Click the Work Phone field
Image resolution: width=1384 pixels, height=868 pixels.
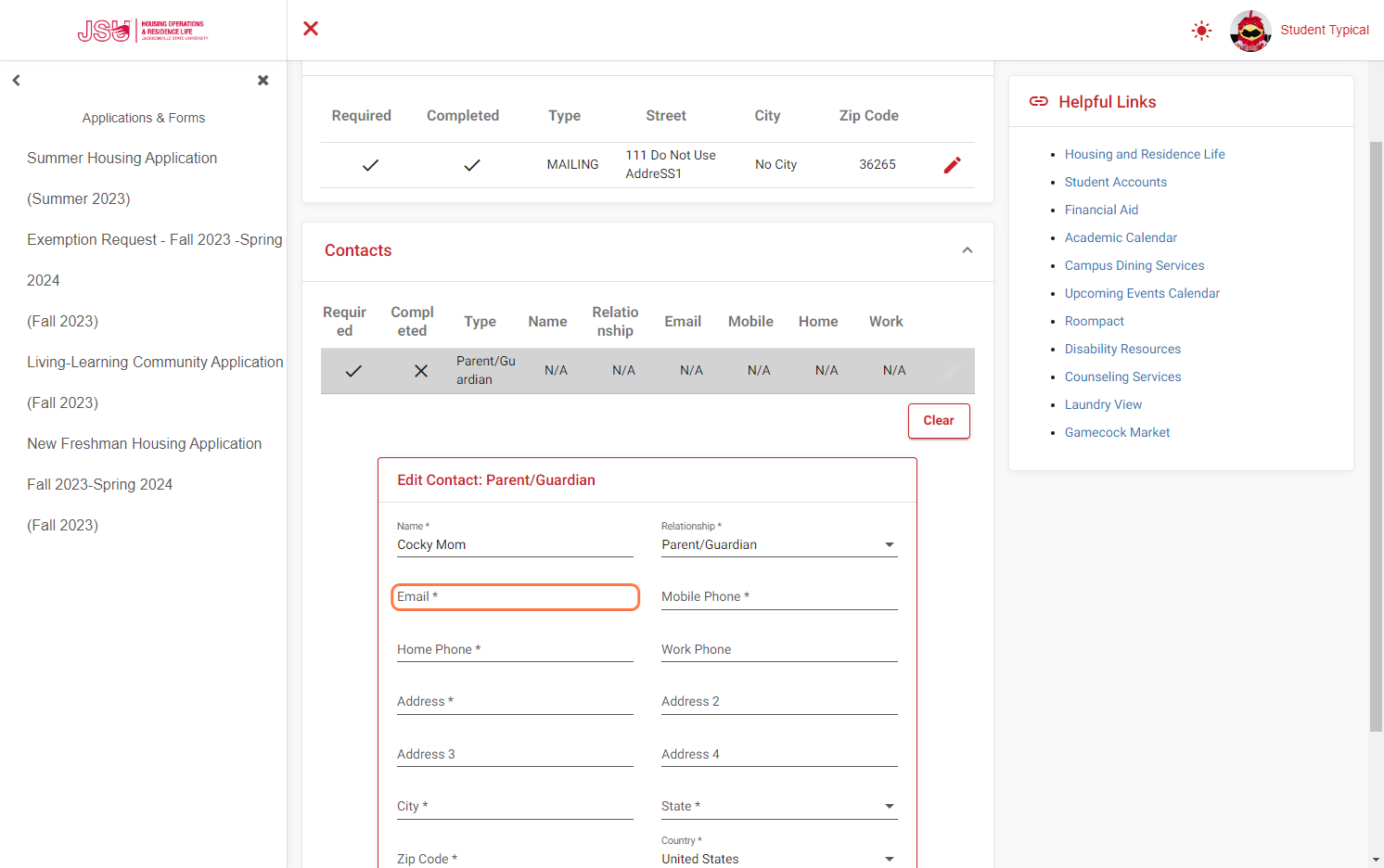[x=779, y=650]
